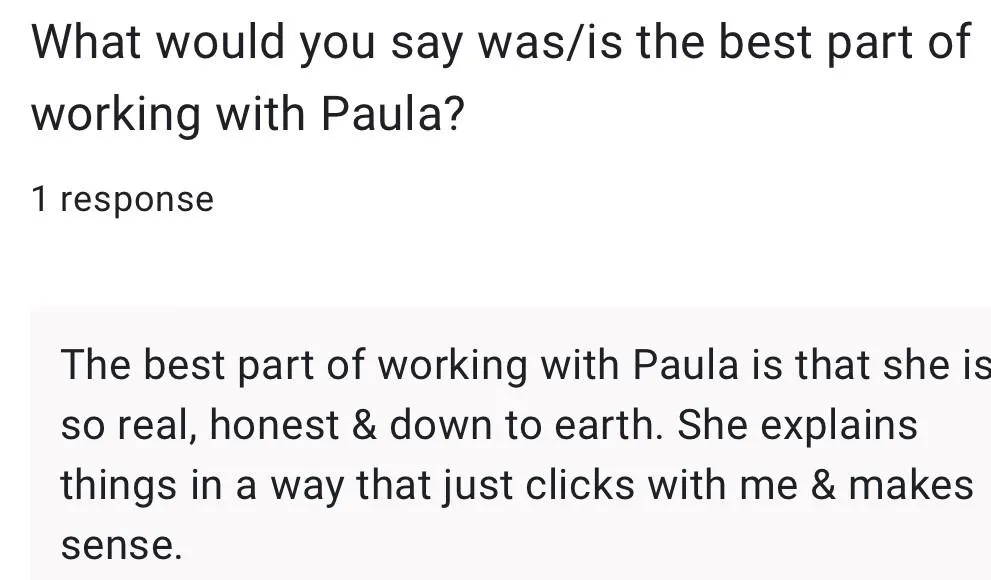Click the line starting with "things in a way"

(x=517, y=485)
